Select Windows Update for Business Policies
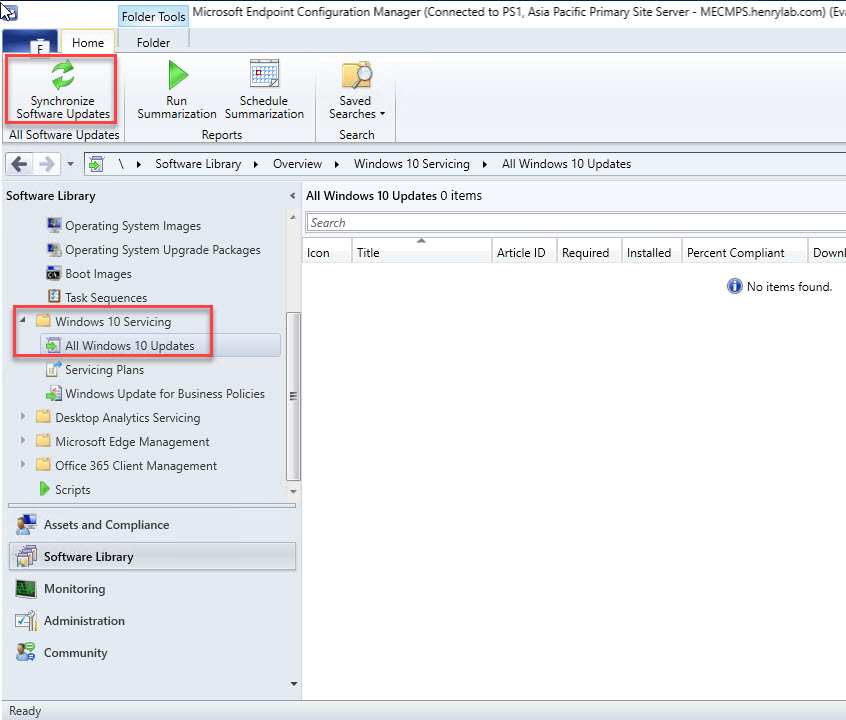 click(x=164, y=394)
